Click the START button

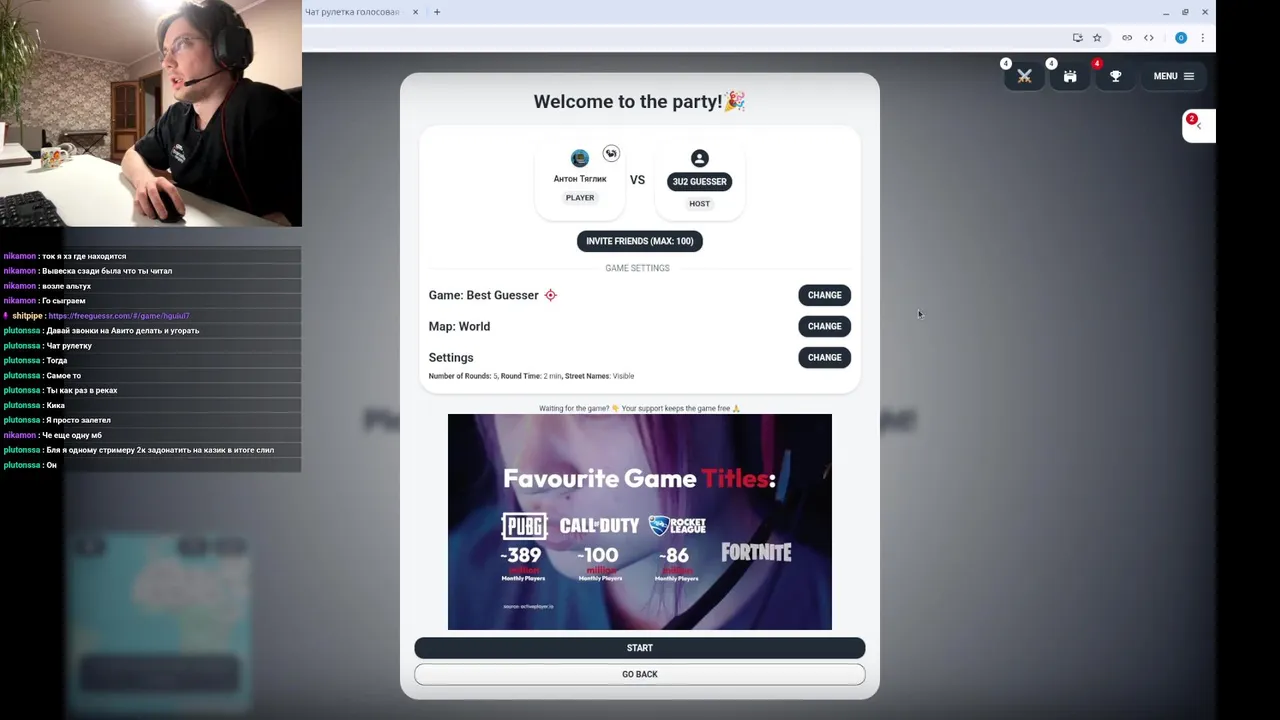pyautogui.click(x=639, y=648)
